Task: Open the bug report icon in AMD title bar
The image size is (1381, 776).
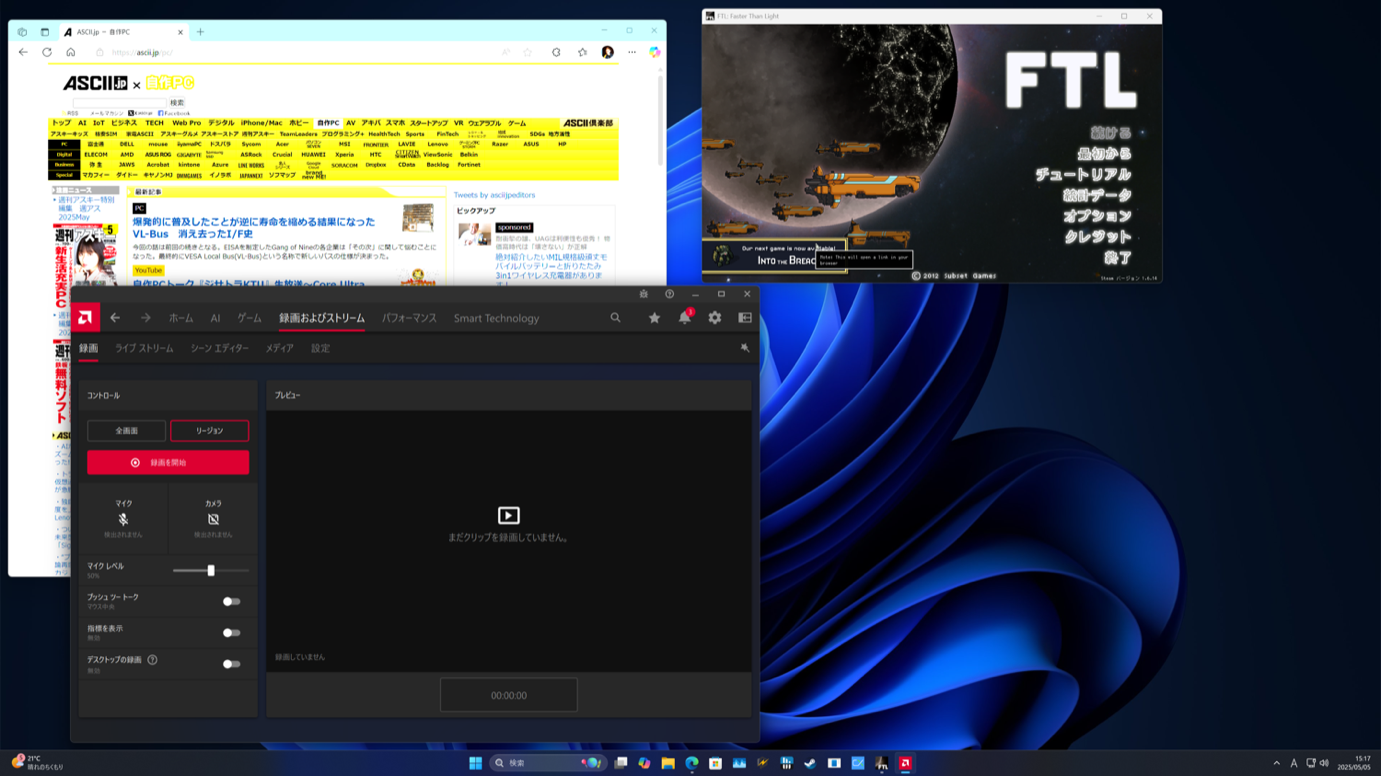Action: coord(643,294)
